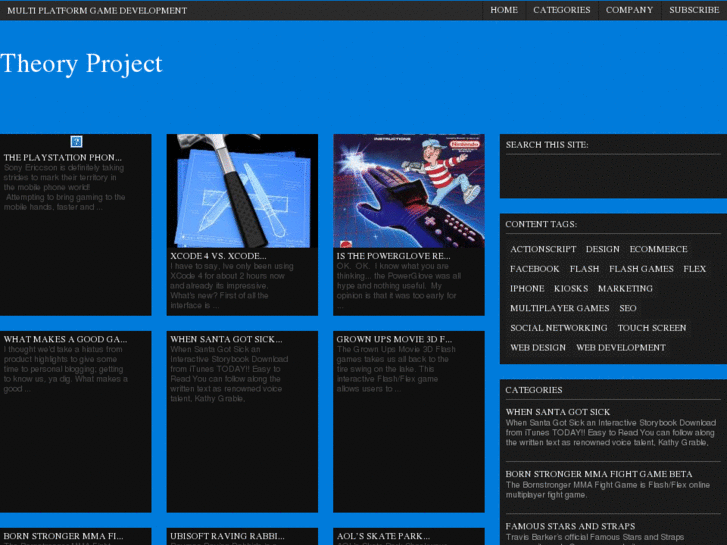Open the IPHONE tag

pos(527,288)
